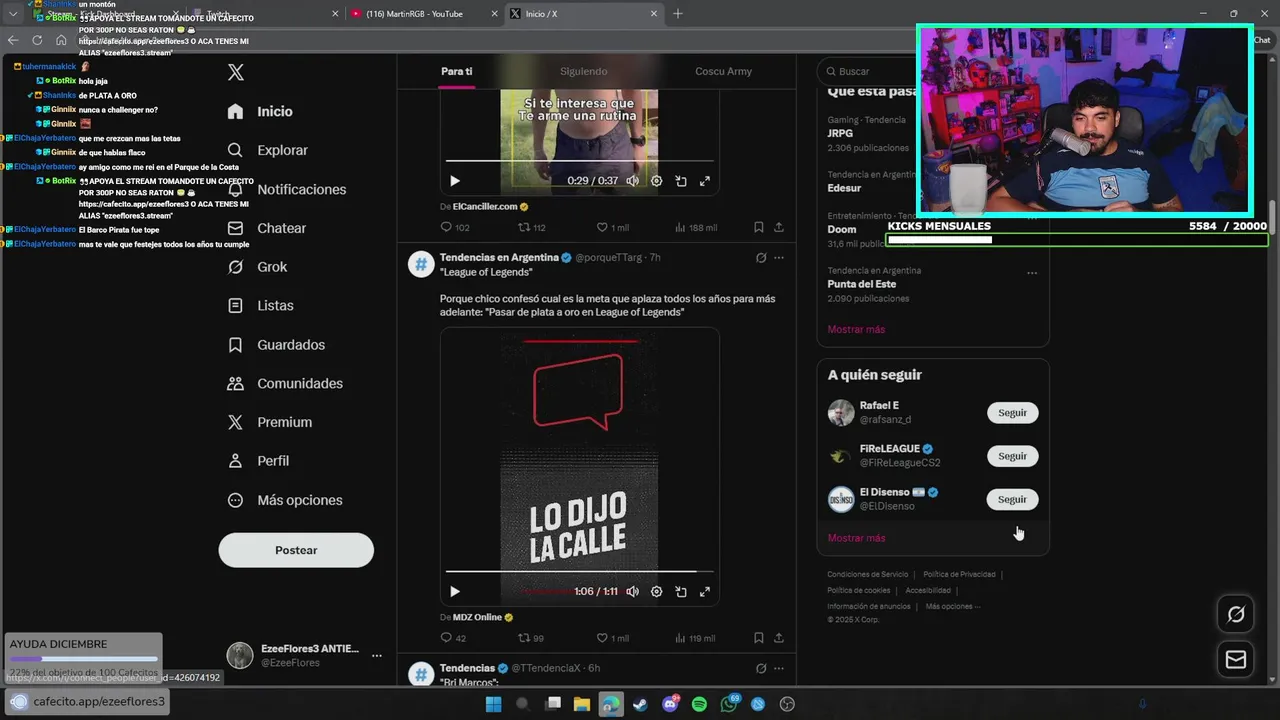Open the X logo home icon
Screen dimensions: 1280x720
click(236, 72)
